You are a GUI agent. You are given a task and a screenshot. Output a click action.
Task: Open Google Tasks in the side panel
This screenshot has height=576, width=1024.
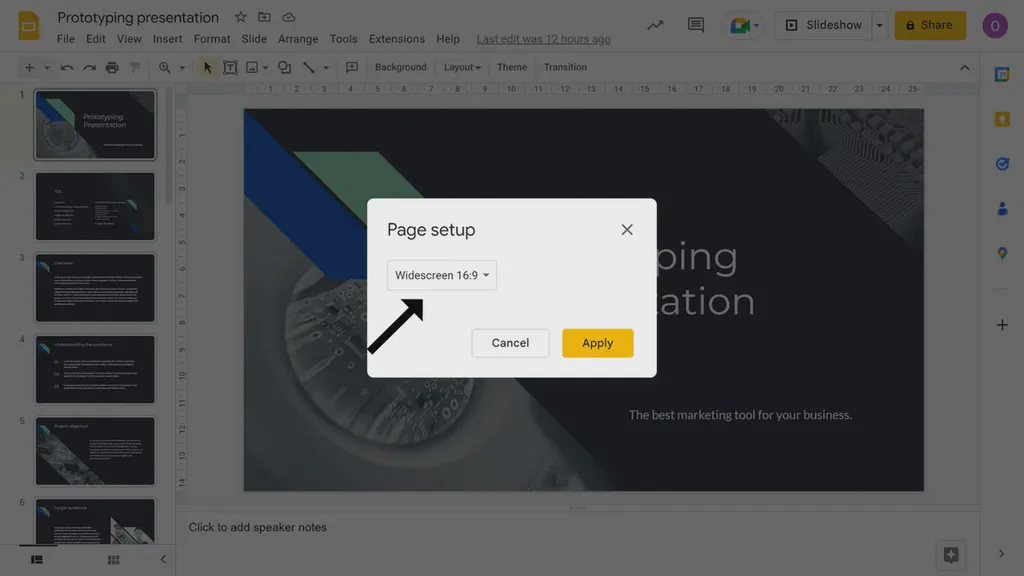(x=1002, y=163)
